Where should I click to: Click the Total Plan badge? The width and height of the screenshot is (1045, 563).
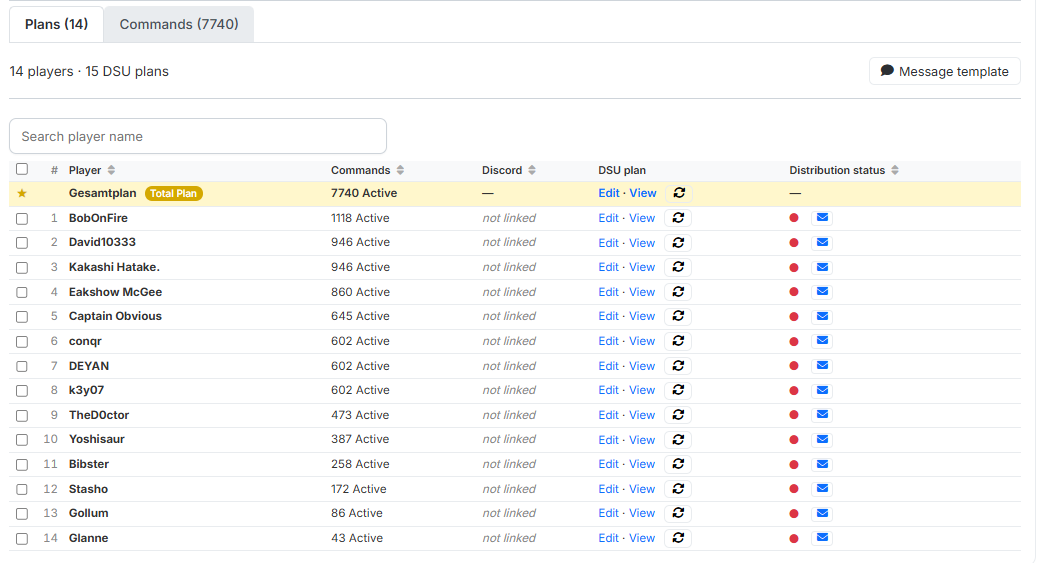[173, 193]
